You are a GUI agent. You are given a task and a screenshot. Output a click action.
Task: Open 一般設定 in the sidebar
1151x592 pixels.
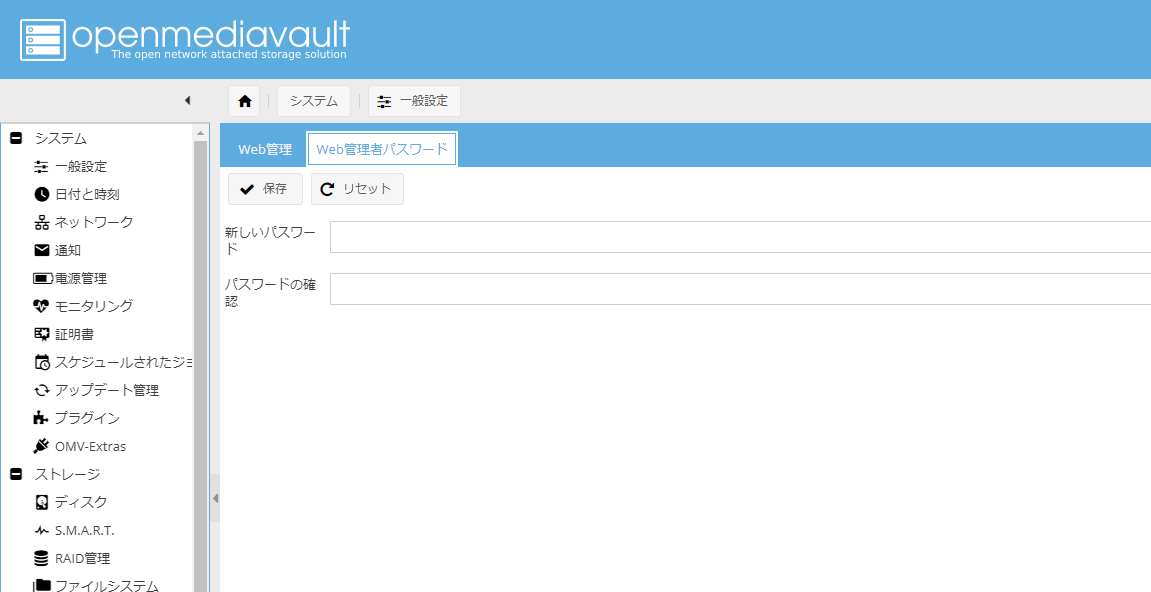[x=70, y=167]
